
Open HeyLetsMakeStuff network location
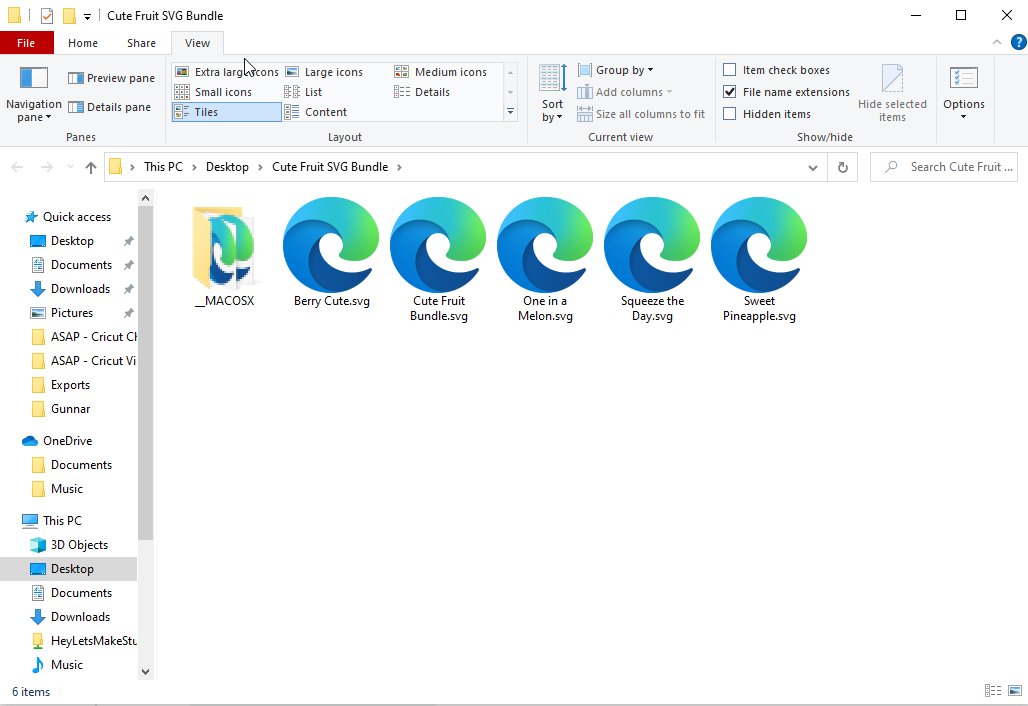coord(93,641)
